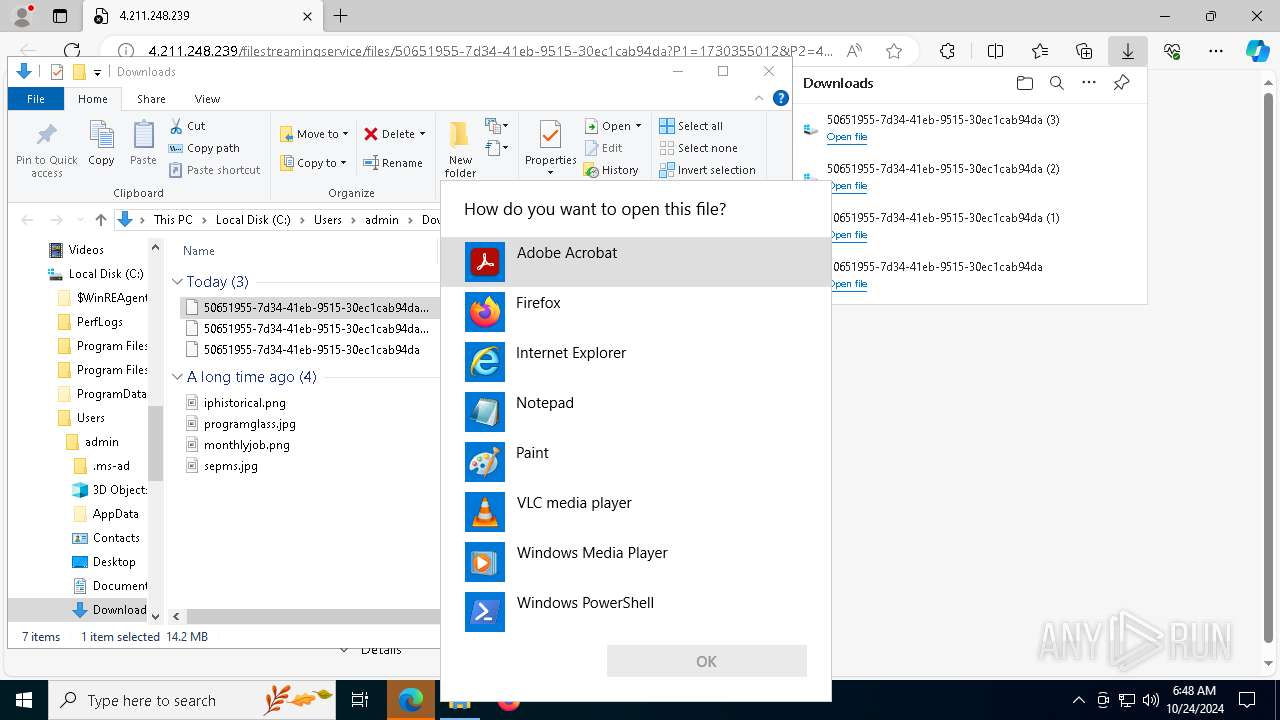Select PerfLogs folder in tree
This screenshot has height=720, width=1280.
(99, 322)
